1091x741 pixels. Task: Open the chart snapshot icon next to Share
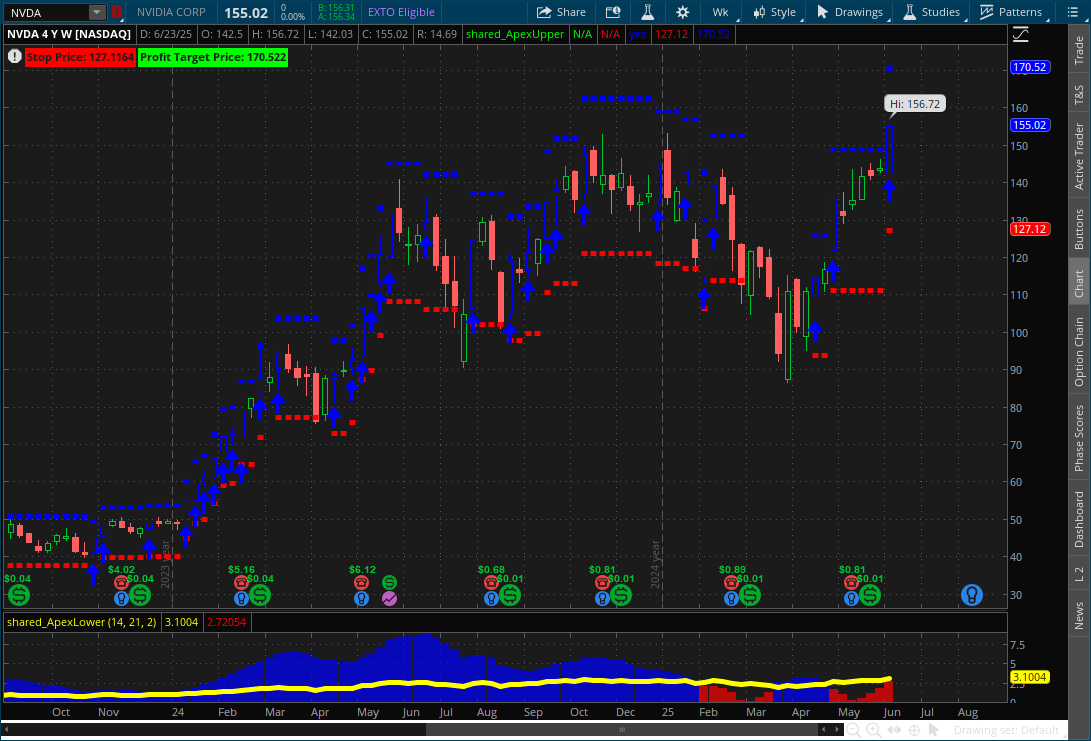pyautogui.click(x=613, y=12)
